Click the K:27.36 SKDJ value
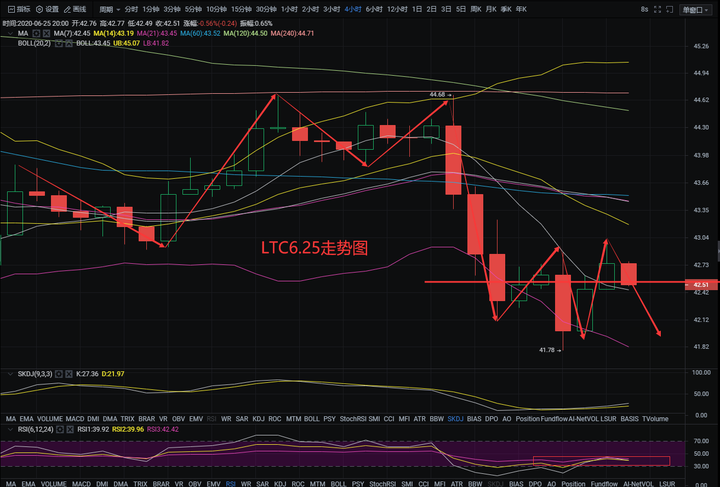 87,374
